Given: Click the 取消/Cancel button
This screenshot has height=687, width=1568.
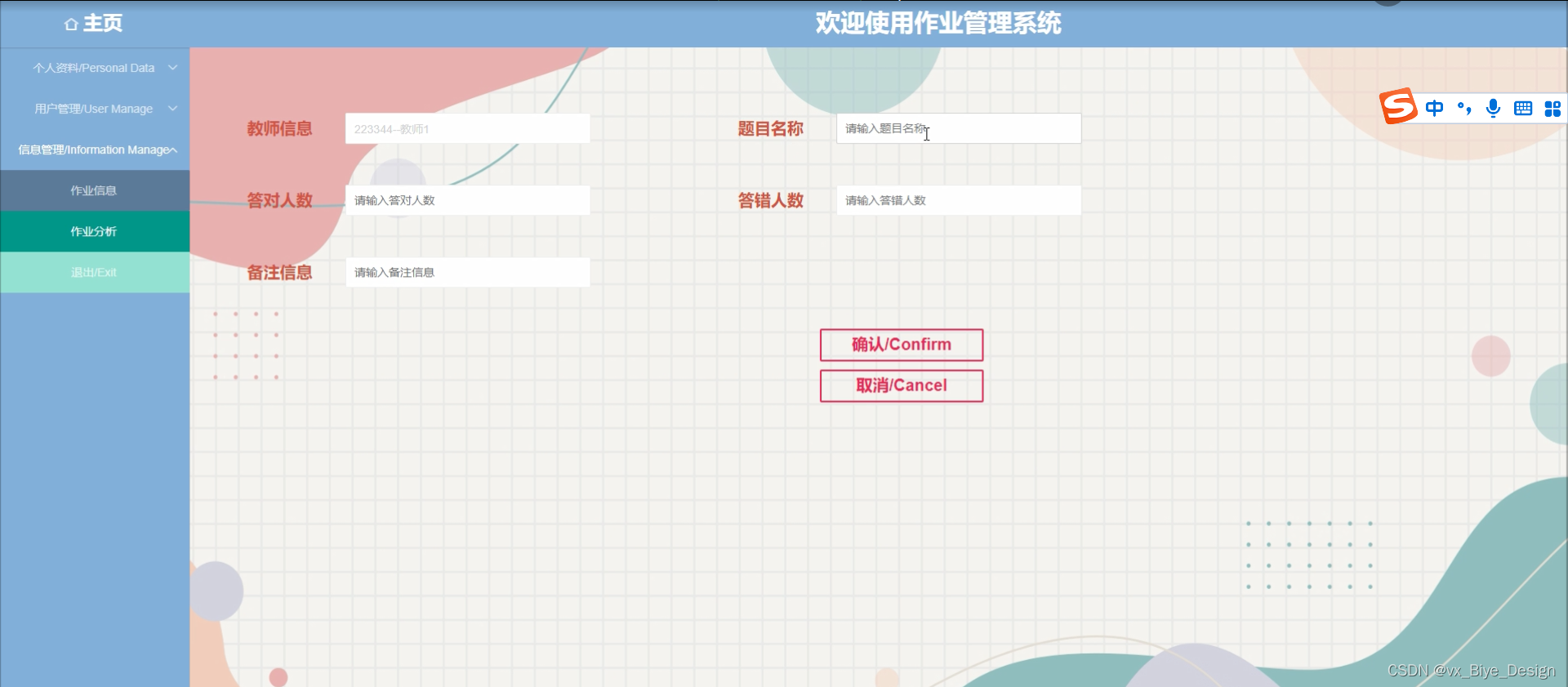Looking at the screenshot, I should click(x=902, y=386).
